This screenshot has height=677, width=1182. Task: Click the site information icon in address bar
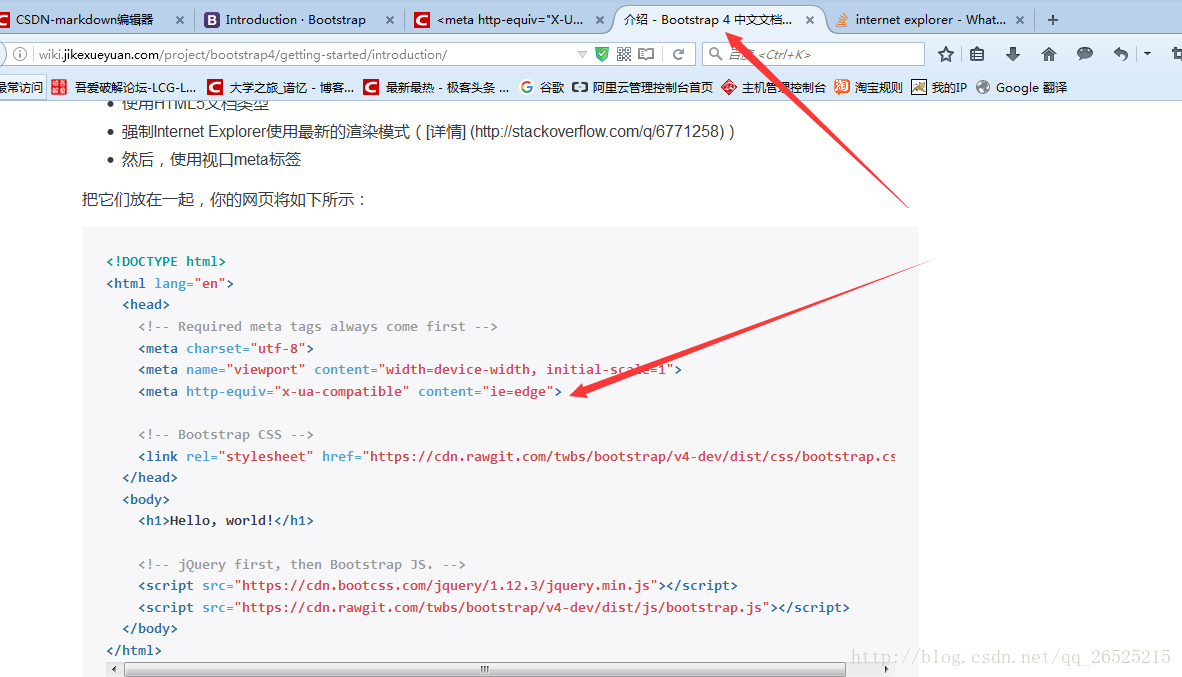(20, 54)
